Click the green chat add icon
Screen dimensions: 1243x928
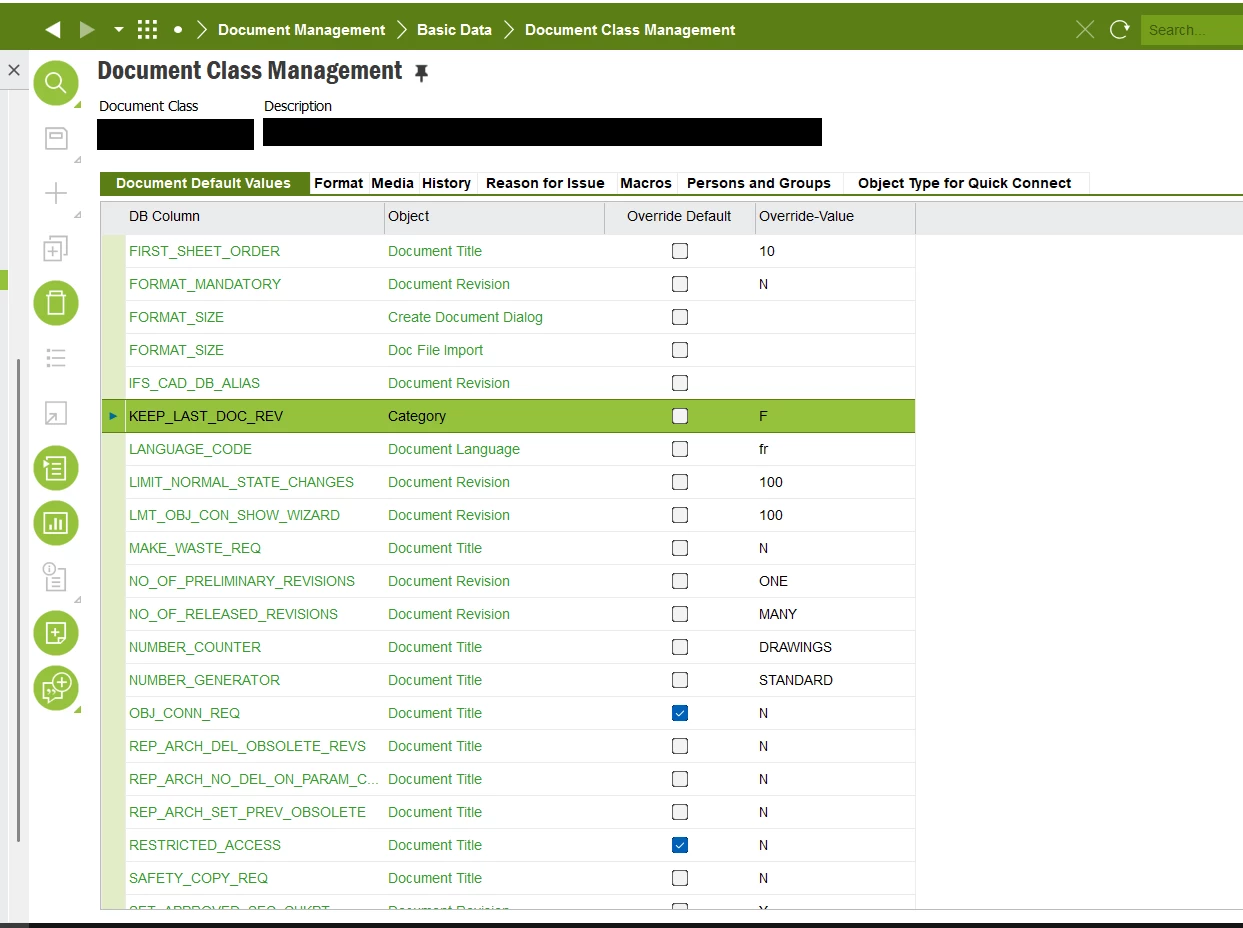point(56,688)
